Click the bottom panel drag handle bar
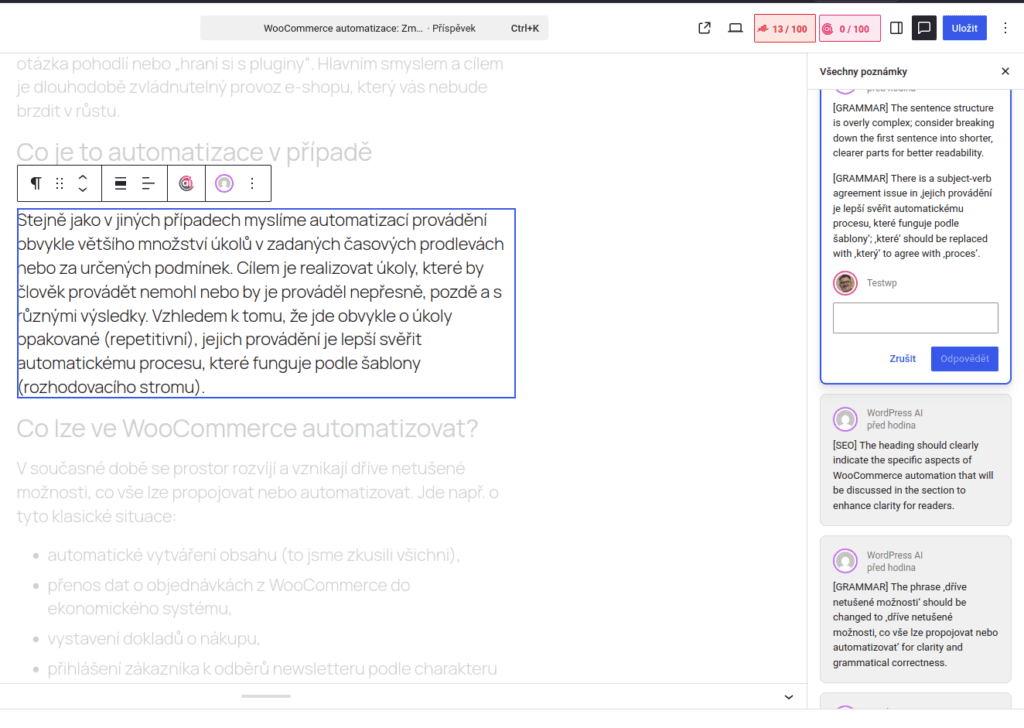The width and height of the screenshot is (1024, 728). 266,696
